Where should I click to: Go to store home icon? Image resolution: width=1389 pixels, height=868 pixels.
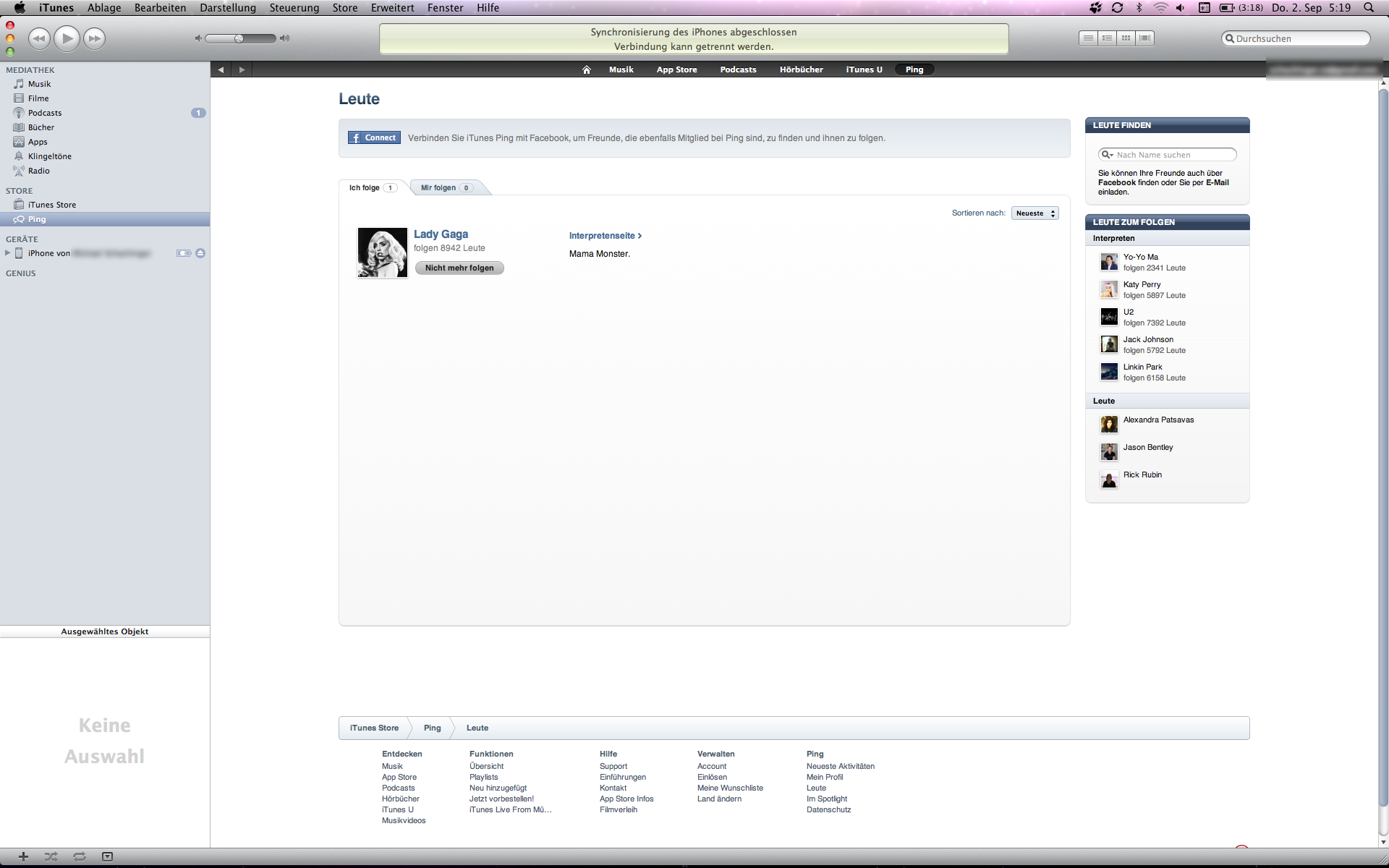587,69
